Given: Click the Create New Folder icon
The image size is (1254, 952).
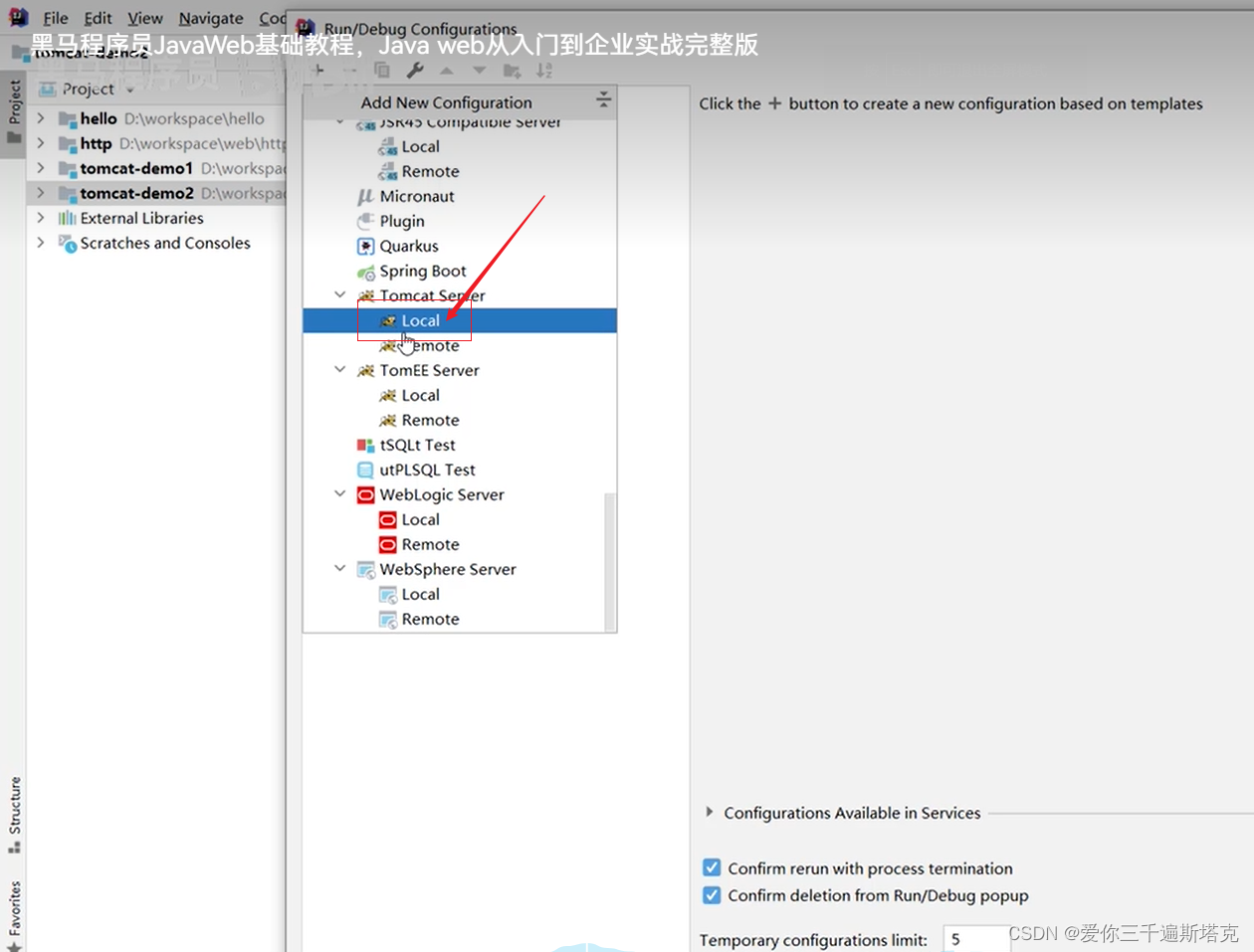Looking at the screenshot, I should 512,70.
